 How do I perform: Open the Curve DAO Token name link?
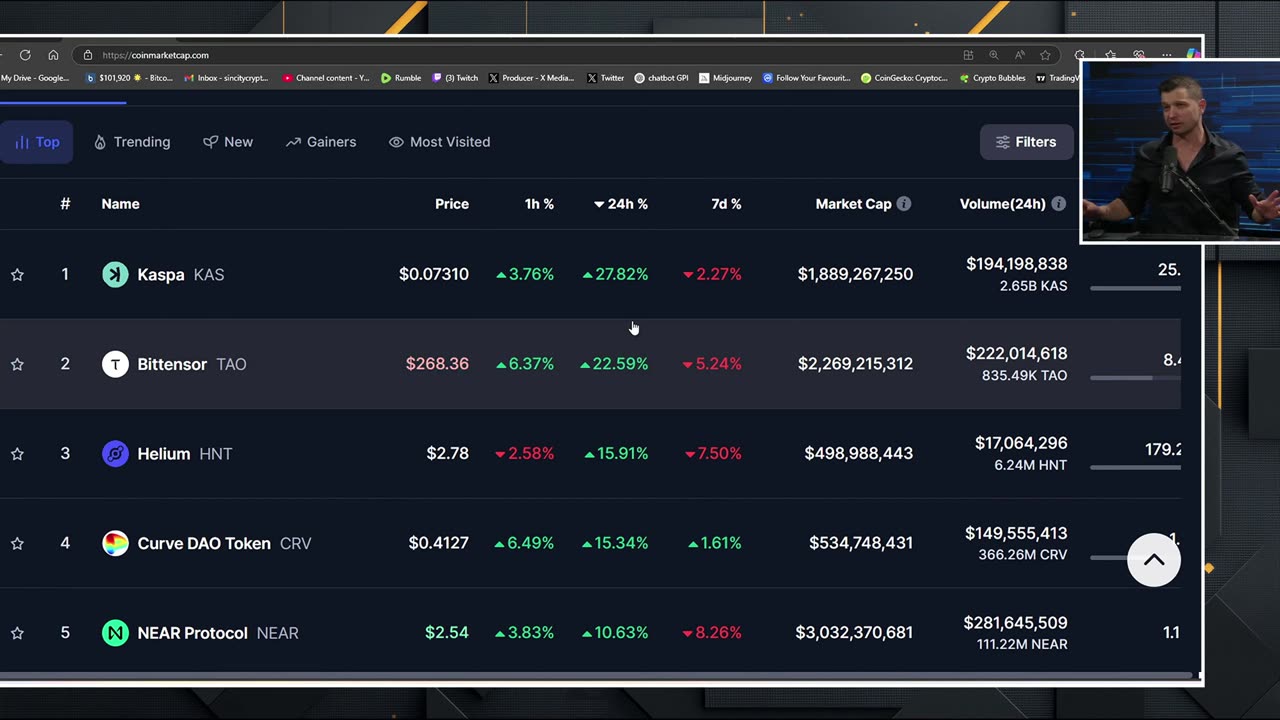pos(204,544)
